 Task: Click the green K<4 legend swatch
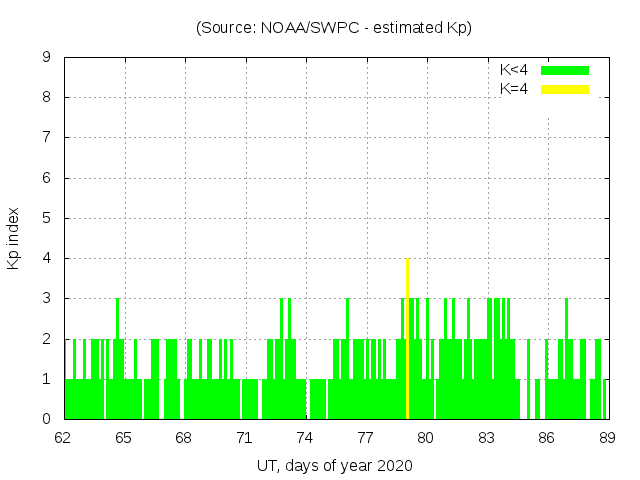[565, 70]
